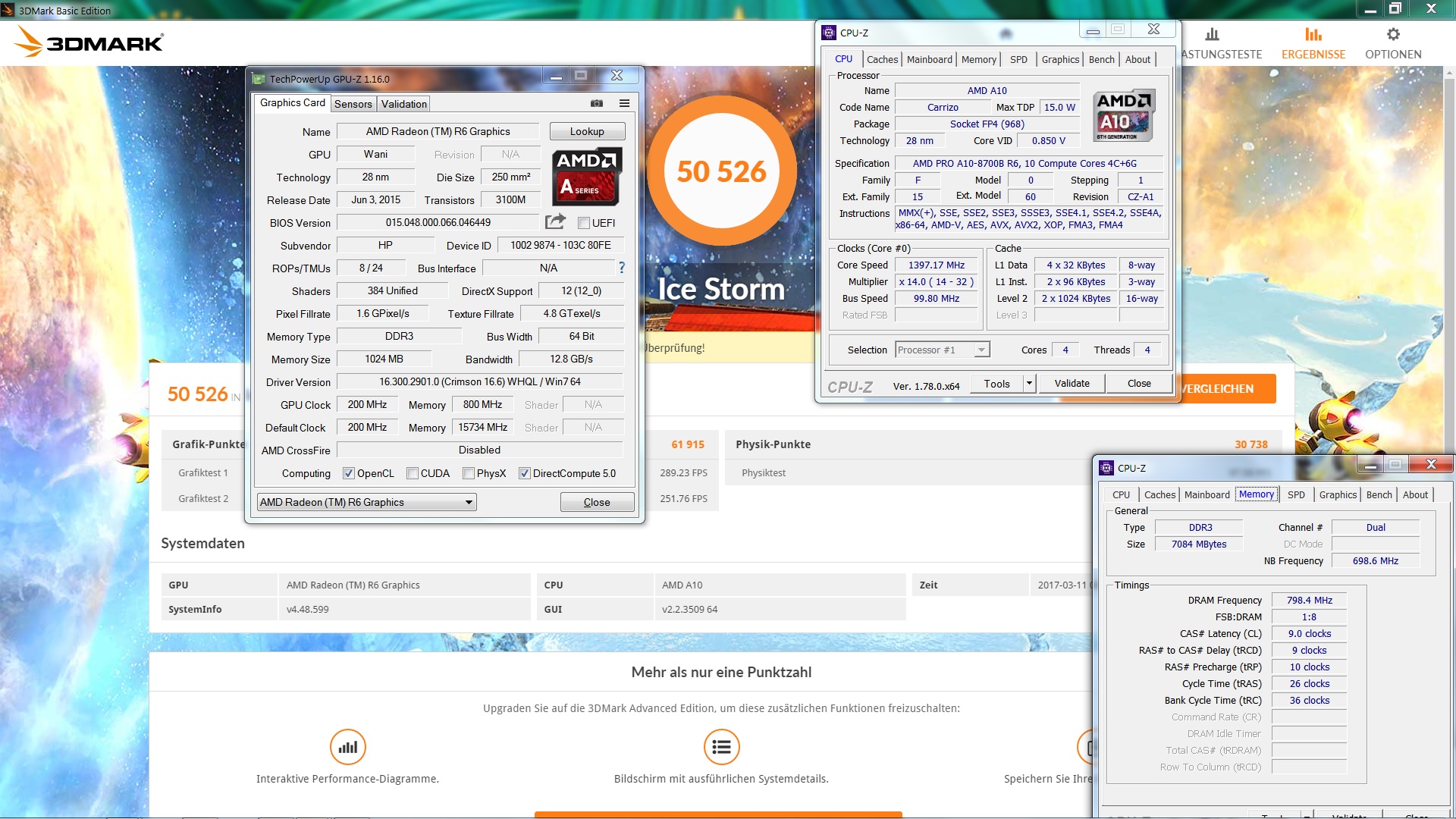
Task: Click the orange Vergleichen button
Action: [1228, 388]
